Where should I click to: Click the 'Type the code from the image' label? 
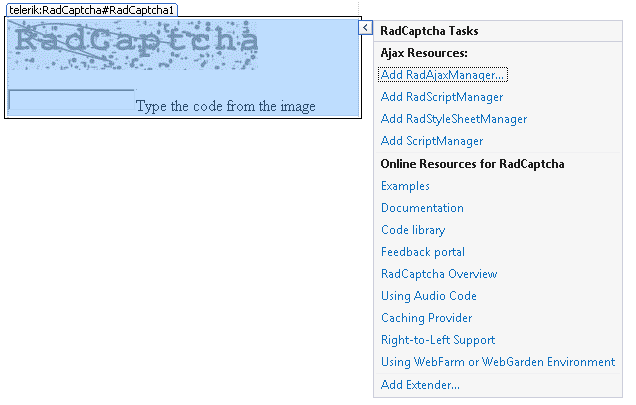(x=226, y=106)
